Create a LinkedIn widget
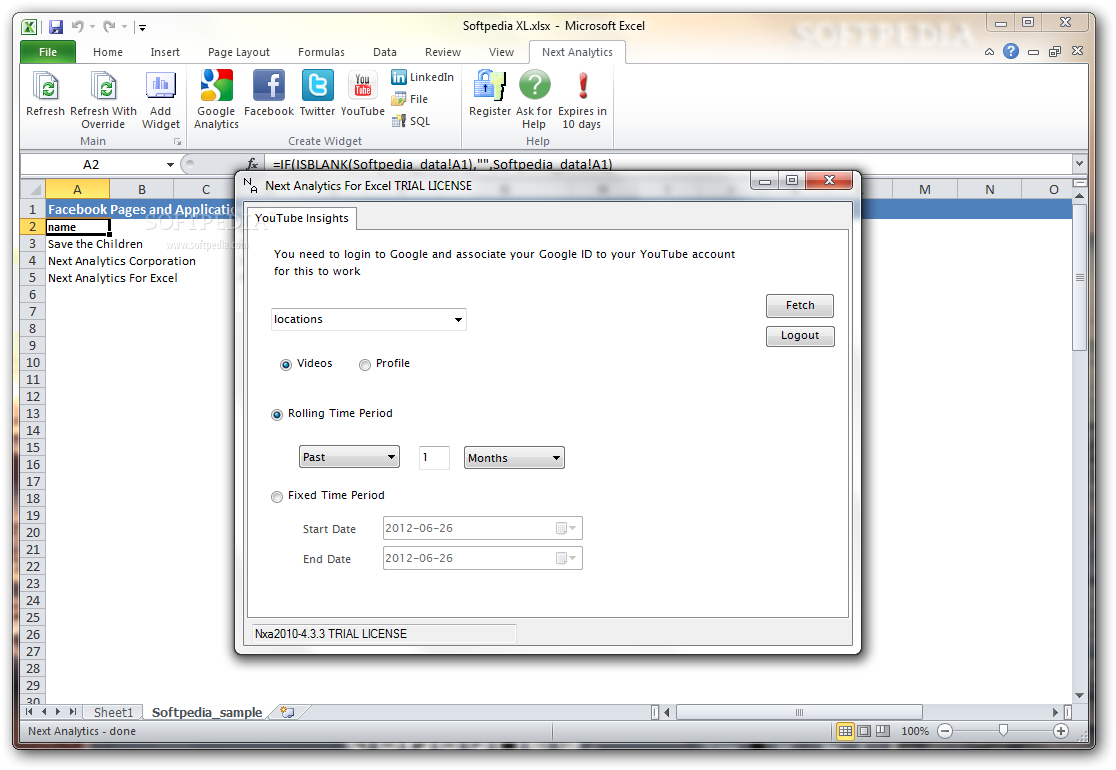 point(422,77)
